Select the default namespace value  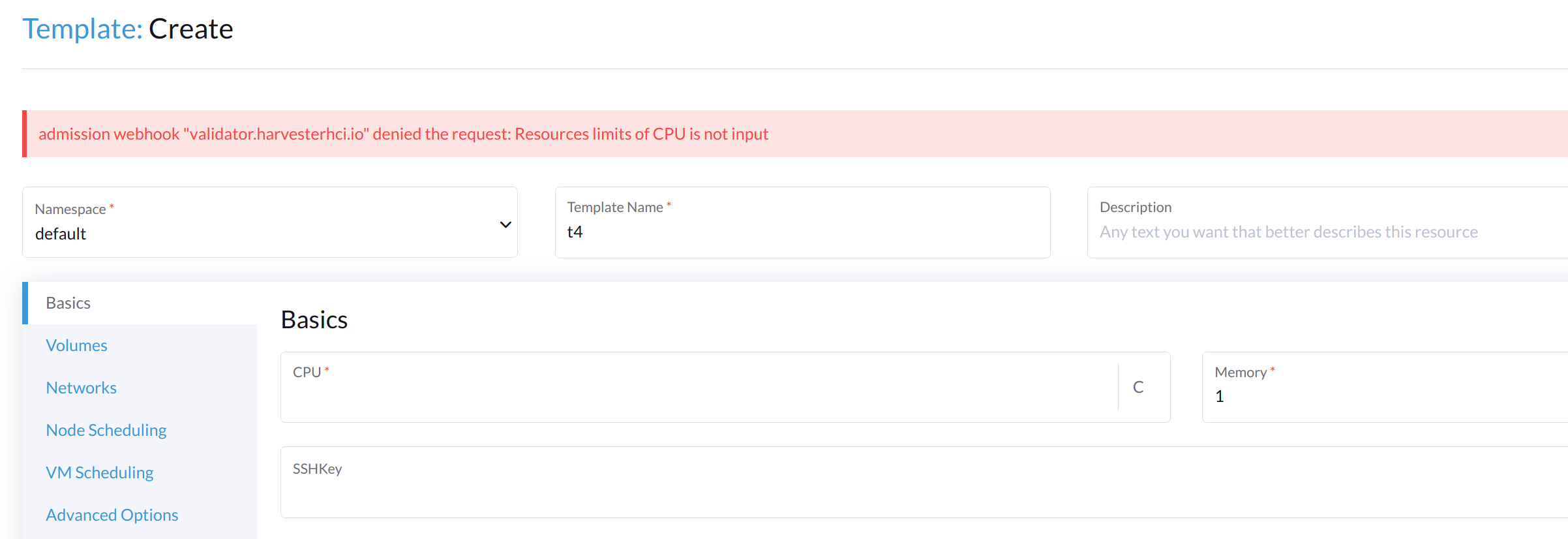pos(60,234)
